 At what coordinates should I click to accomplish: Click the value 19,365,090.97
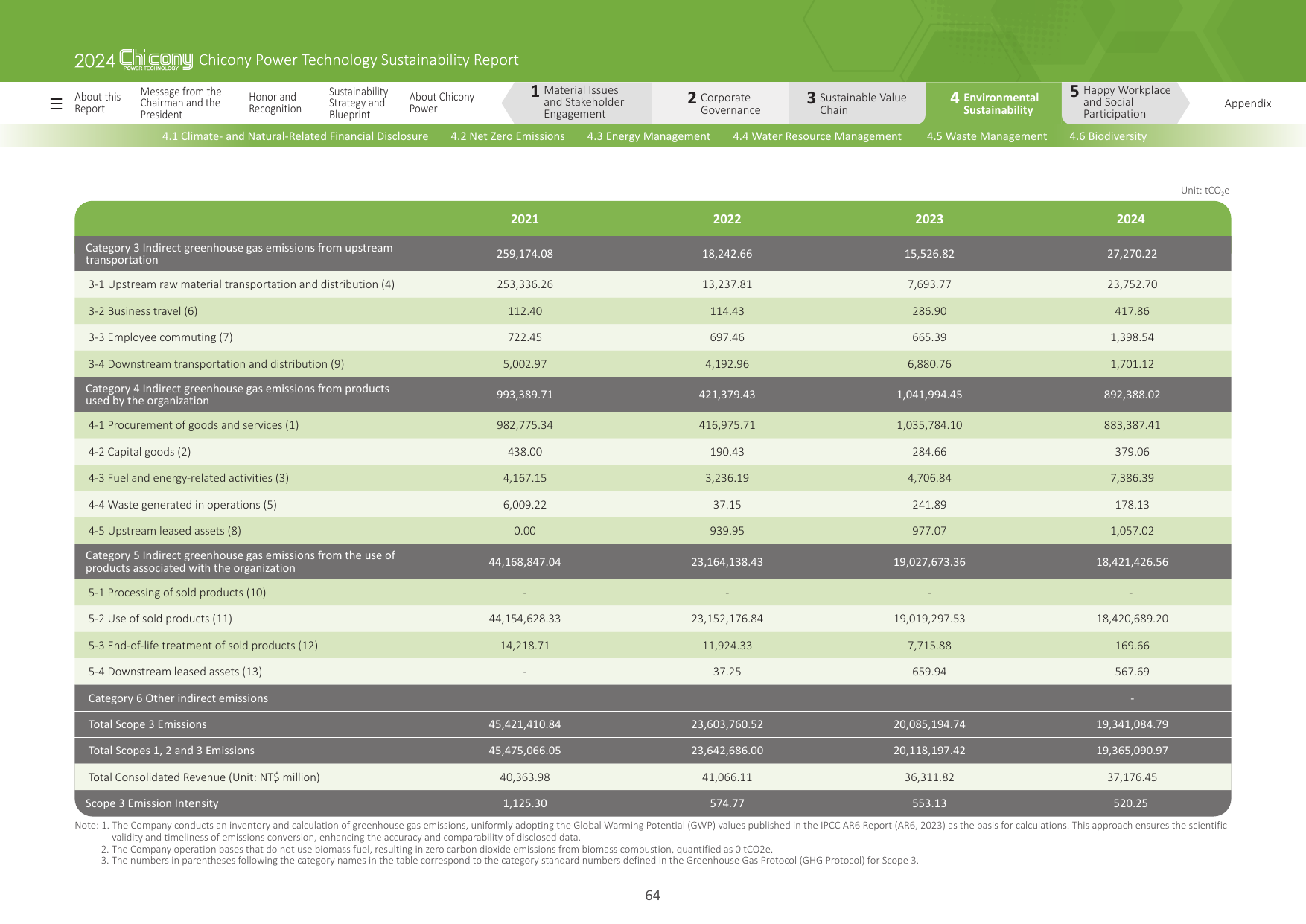[1132, 751]
